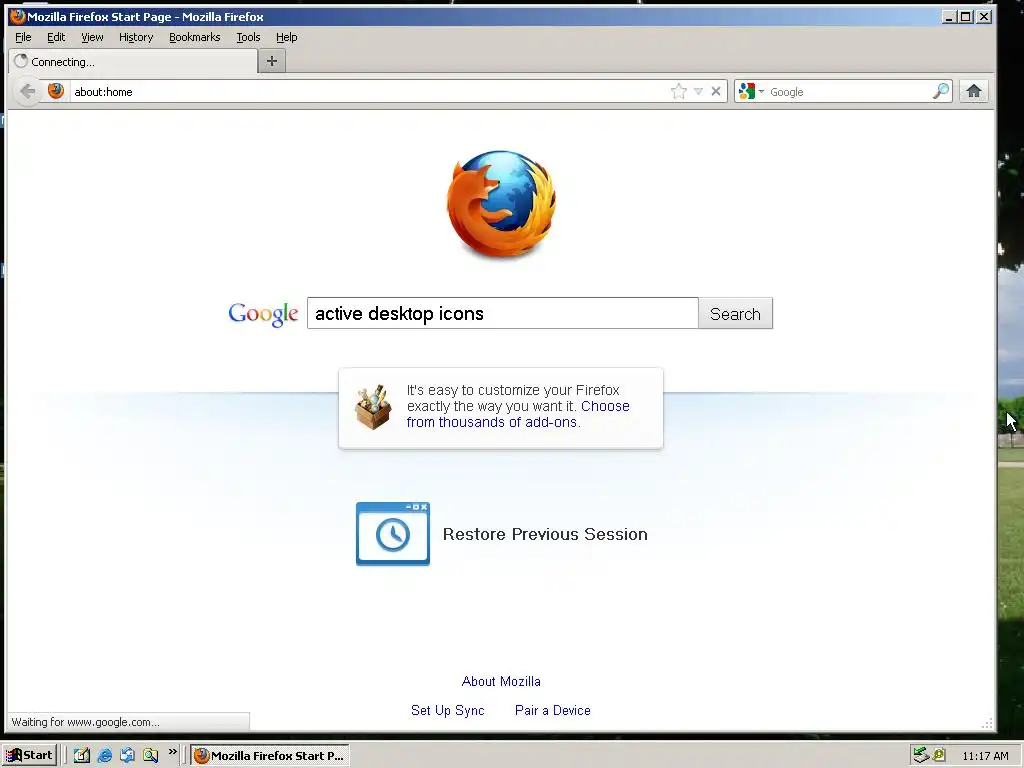The height and width of the screenshot is (768, 1024).
Task: Launch the notepad icon in Quick Launch
Action: coord(82,755)
